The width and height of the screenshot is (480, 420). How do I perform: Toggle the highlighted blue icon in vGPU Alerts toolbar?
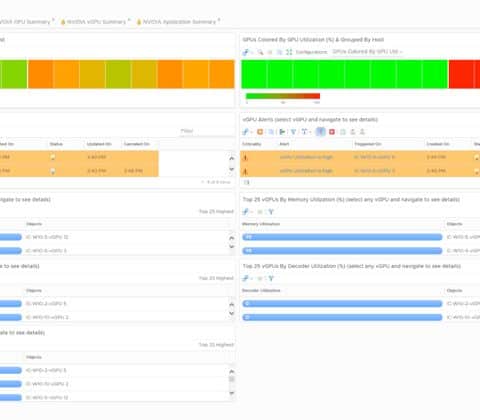click(320, 132)
